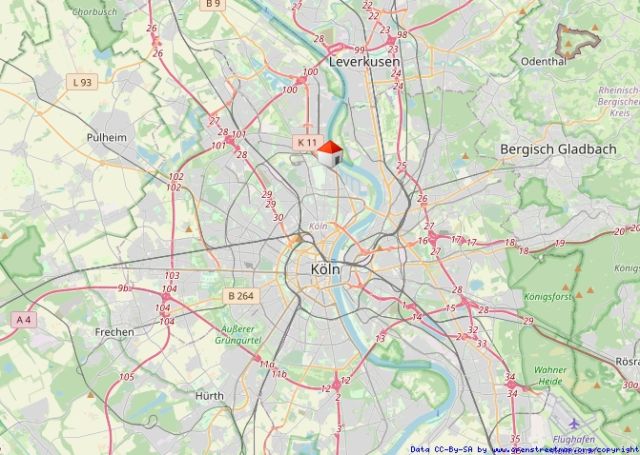The height and width of the screenshot is (455, 640).
Task: Select the Wahner Heide label
Action: (x=550, y=376)
